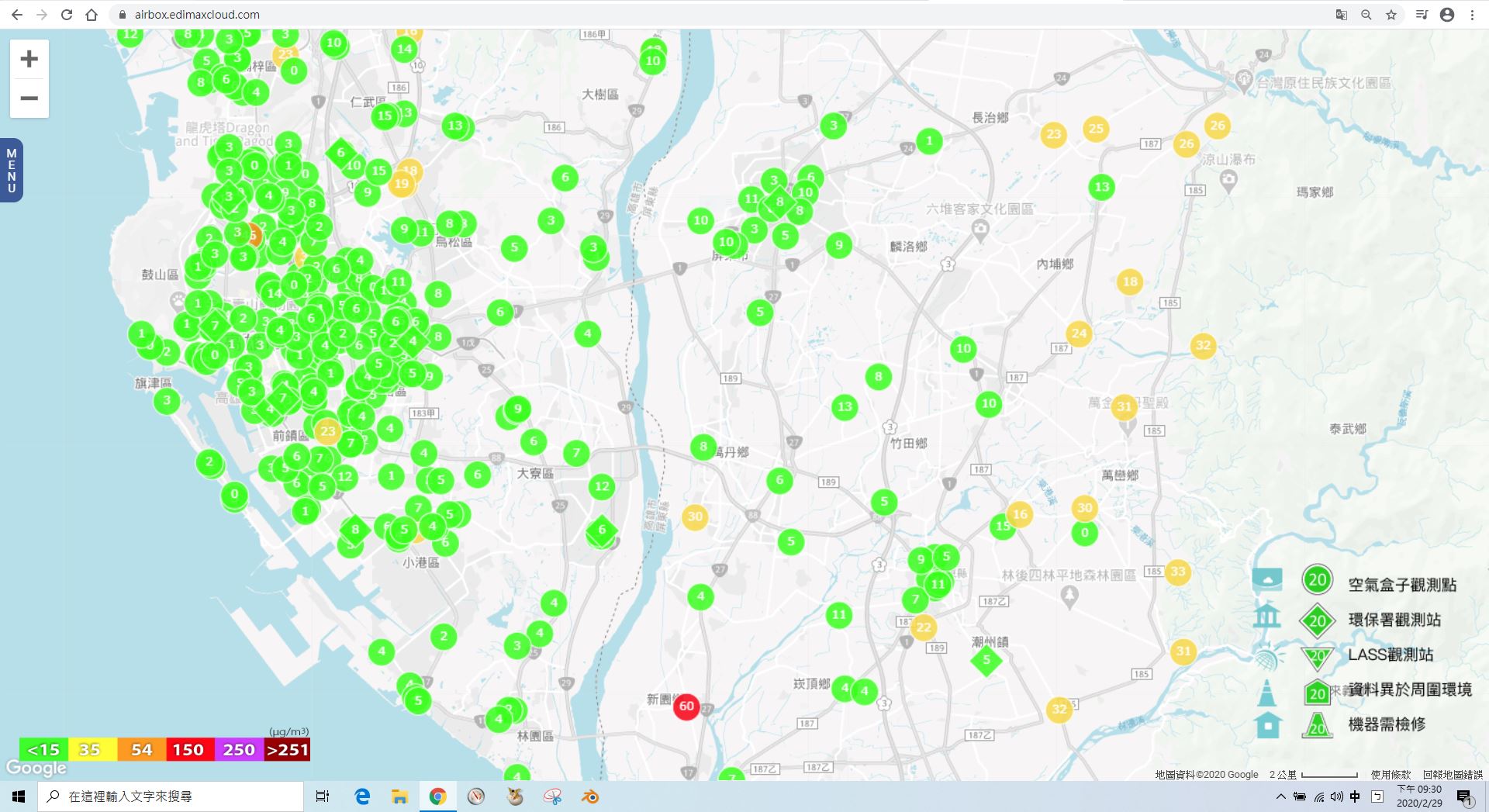Screen dimensions: 1489x812
Task: Click the 台灣原住民族文化園區 map pin
Action: 1244,80
